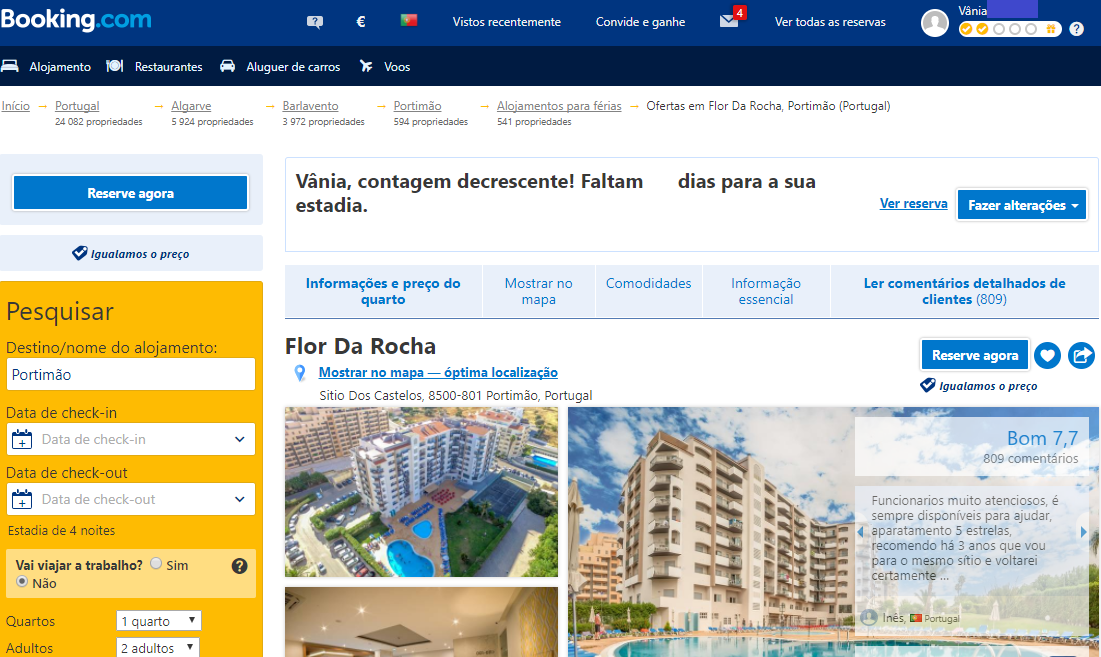Screen dimensions: 1101x657
Task: Click the price match checkmark in the sidebar
Action: (x=79, y=253)
